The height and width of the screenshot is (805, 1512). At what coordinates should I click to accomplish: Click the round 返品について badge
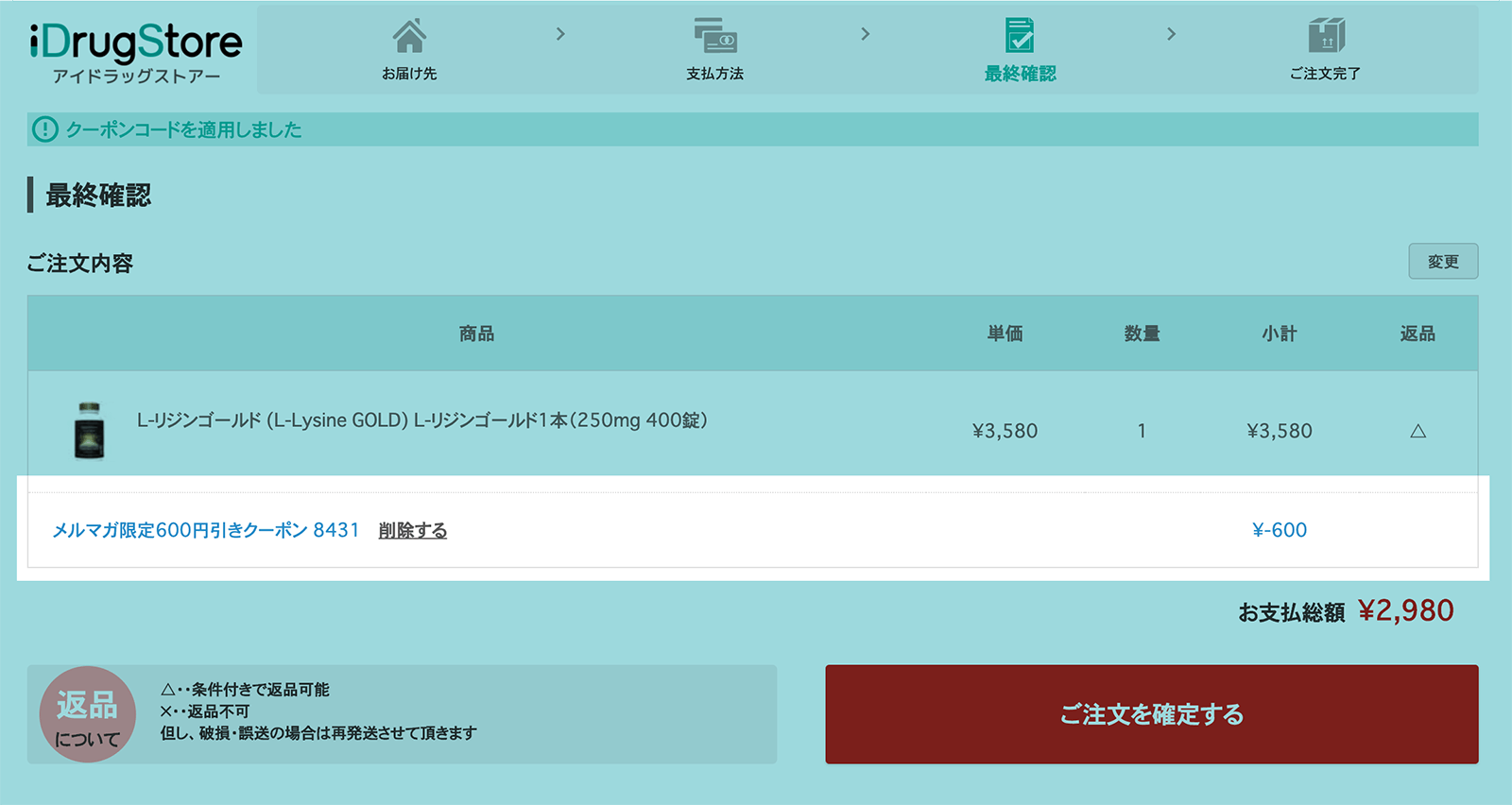point(87,714)
